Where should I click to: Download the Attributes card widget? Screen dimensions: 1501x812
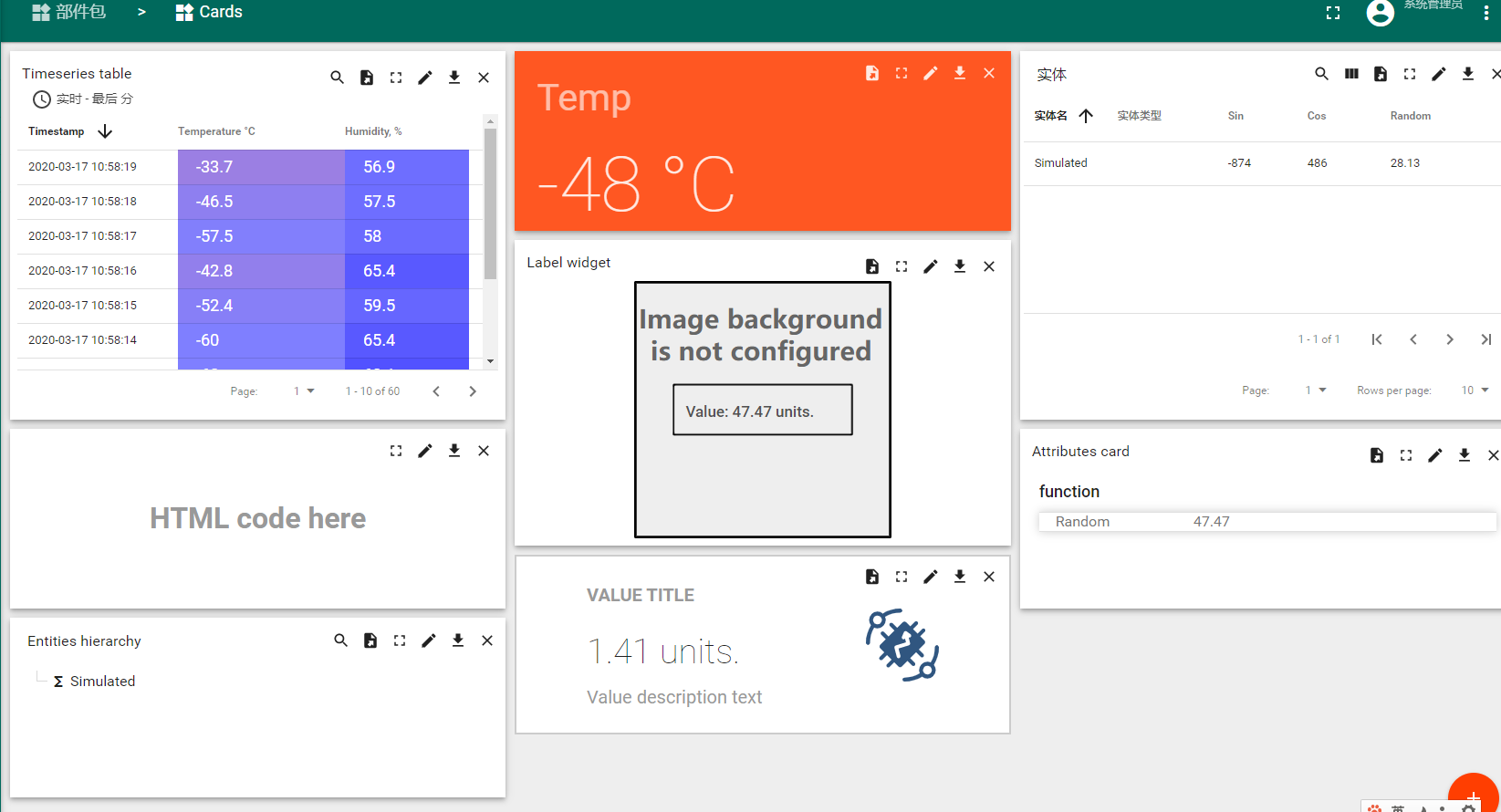(x=1464, y=455)
